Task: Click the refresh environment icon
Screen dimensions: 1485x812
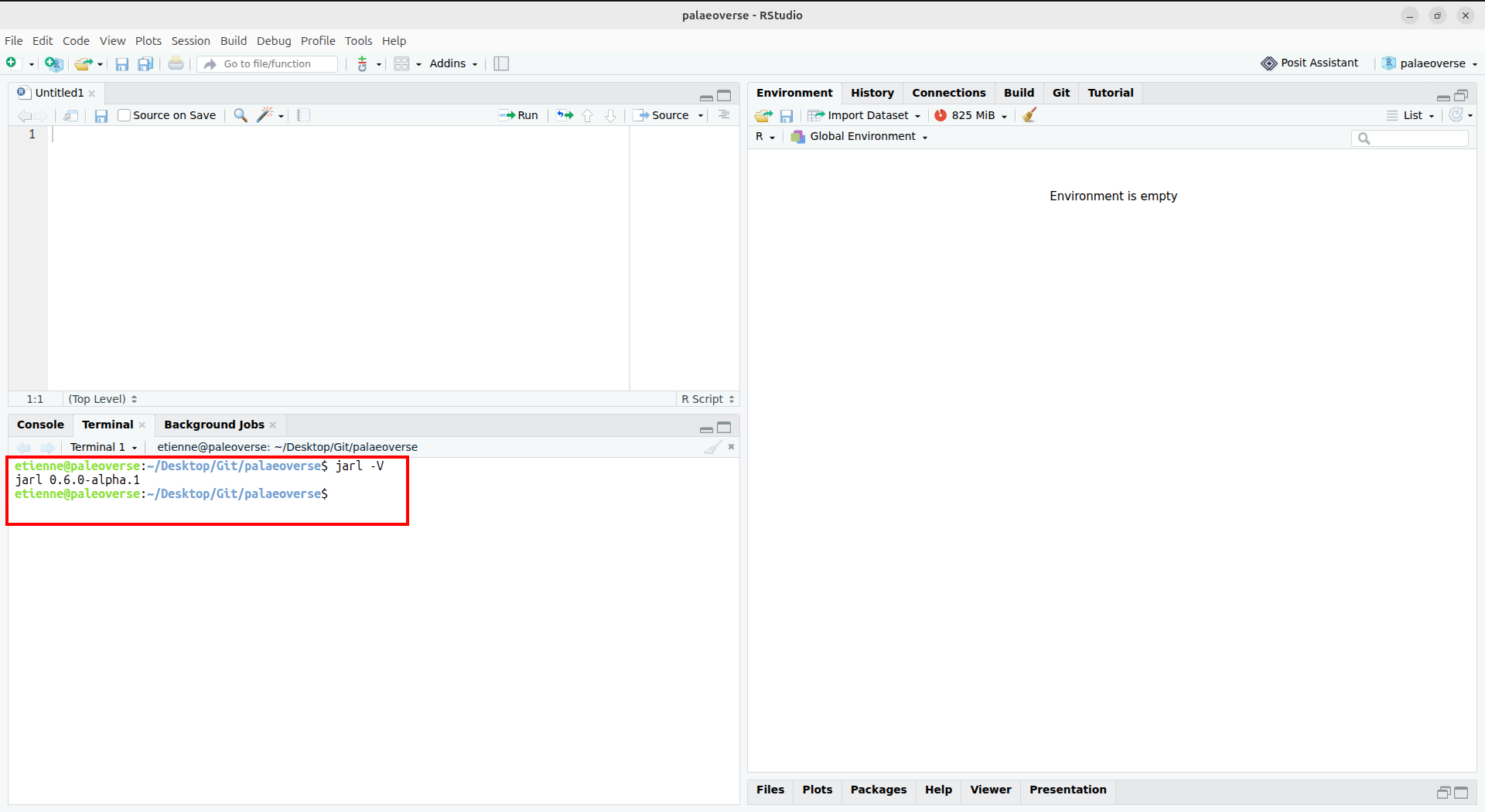Action: point(1456,115)
